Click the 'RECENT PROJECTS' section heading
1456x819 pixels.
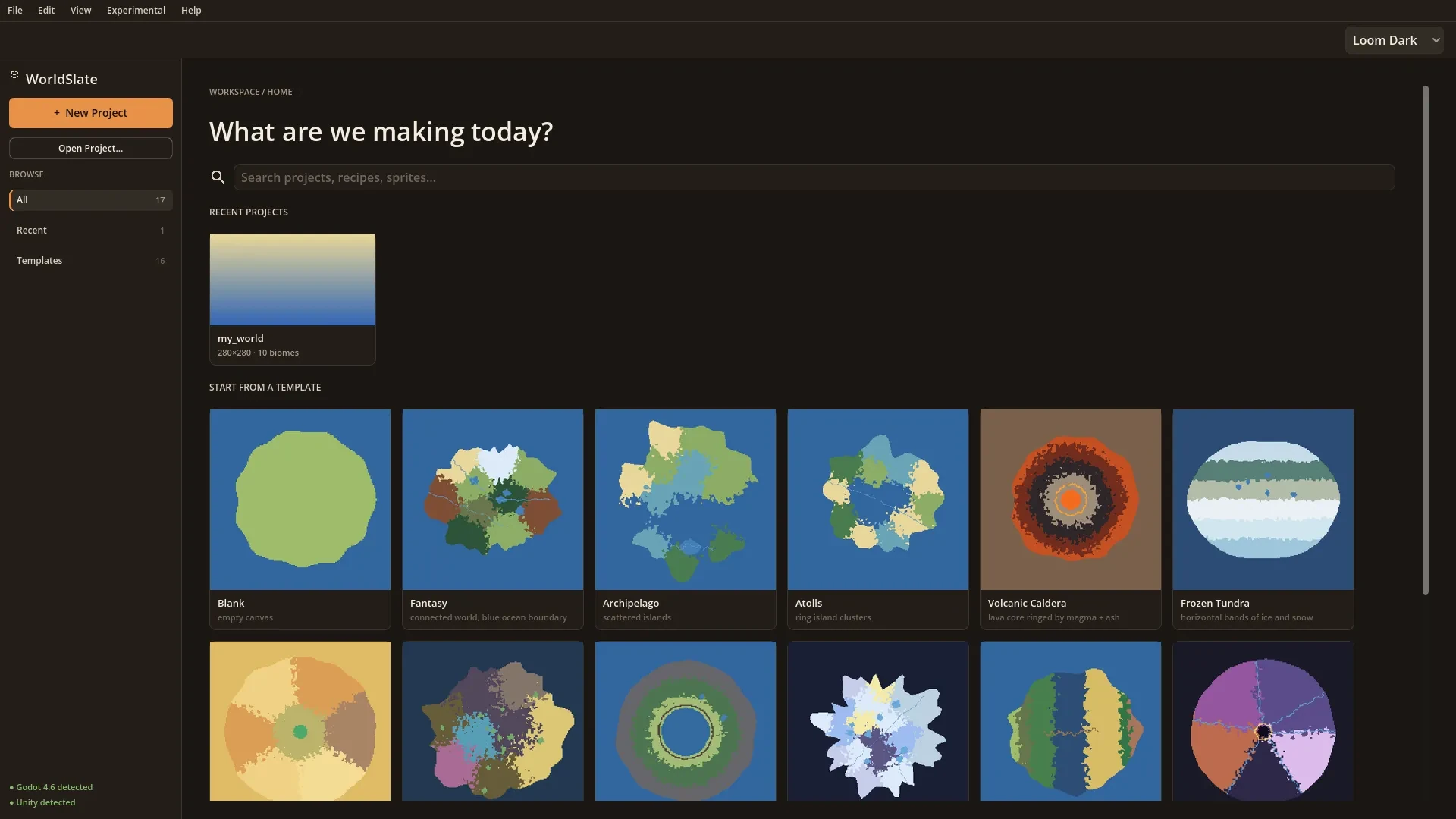click(249, 212)
